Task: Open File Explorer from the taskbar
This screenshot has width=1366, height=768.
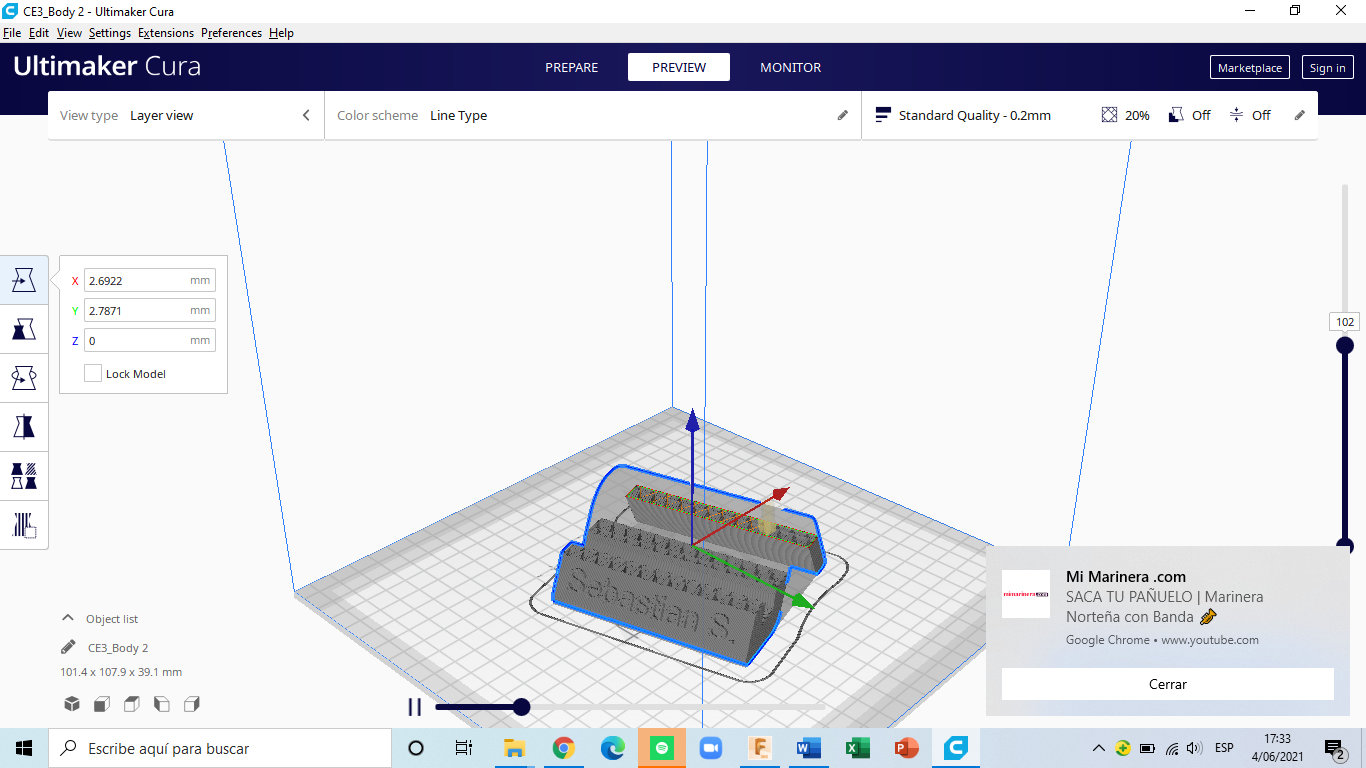Action: [514, 748]
